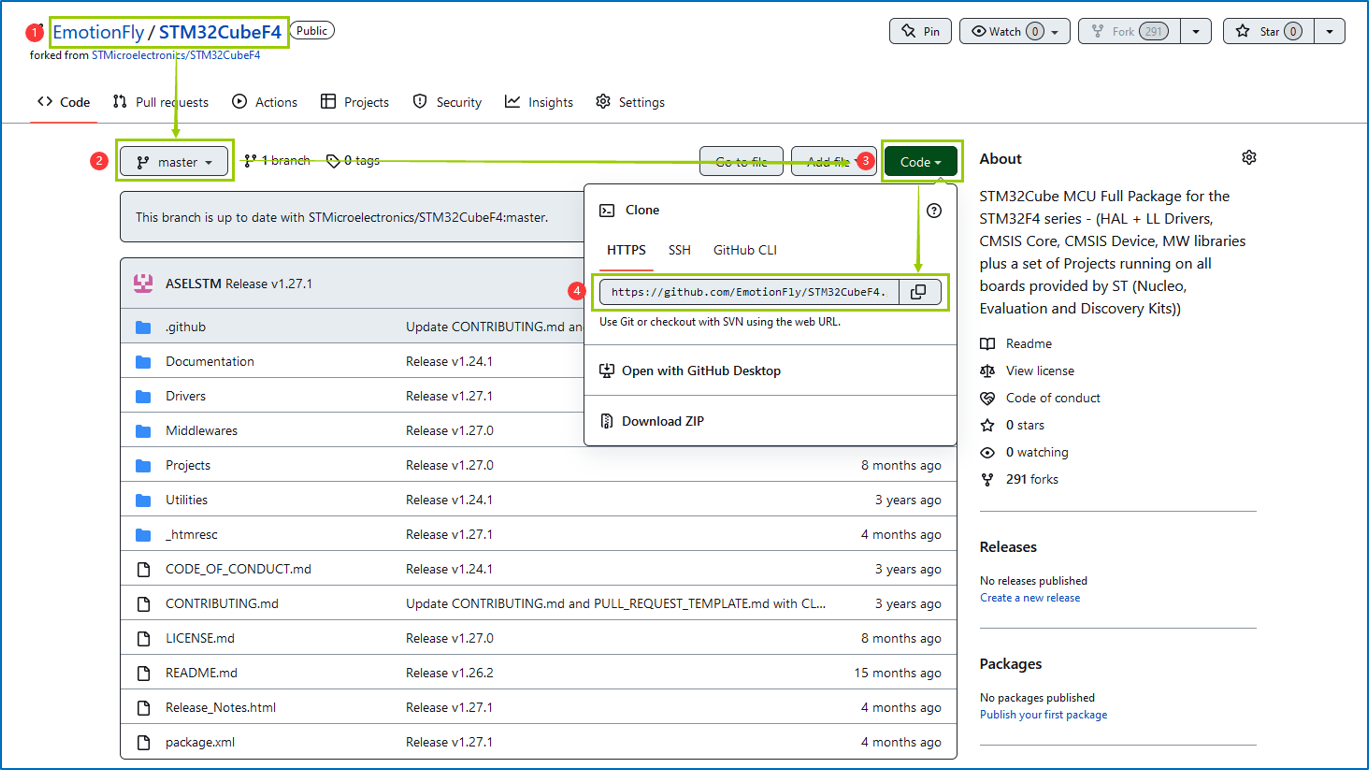
Task: Click the Download ZIP archive icon
Action: click(x=606, y=421)
